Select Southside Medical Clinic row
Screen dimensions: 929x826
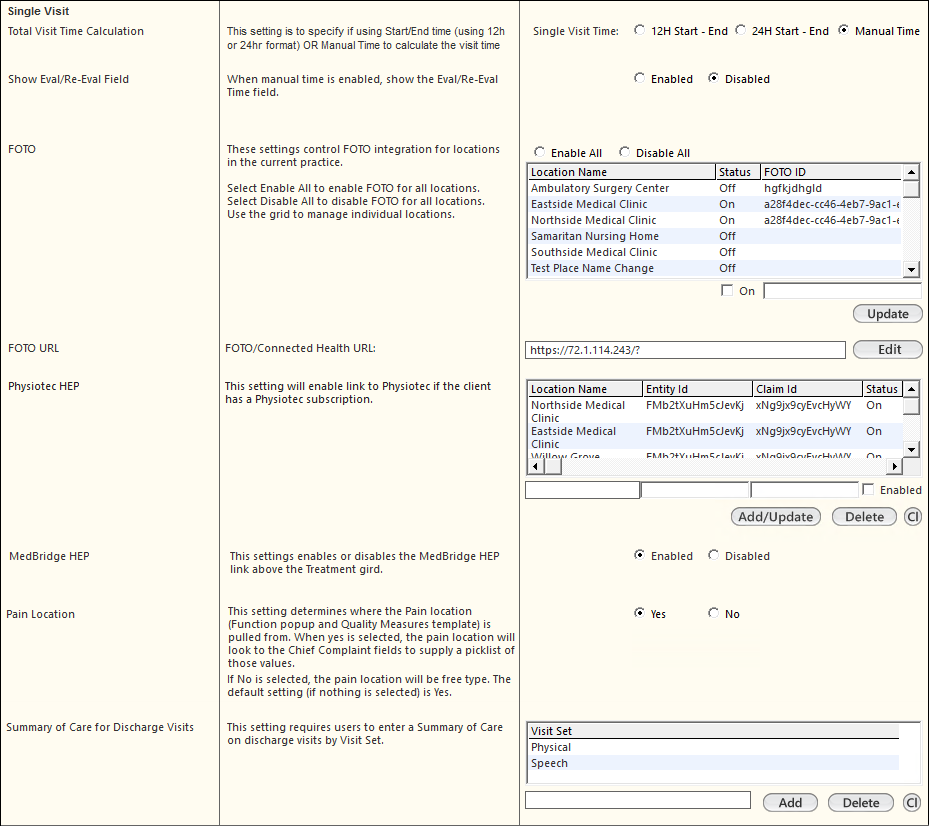click(715, 252)
